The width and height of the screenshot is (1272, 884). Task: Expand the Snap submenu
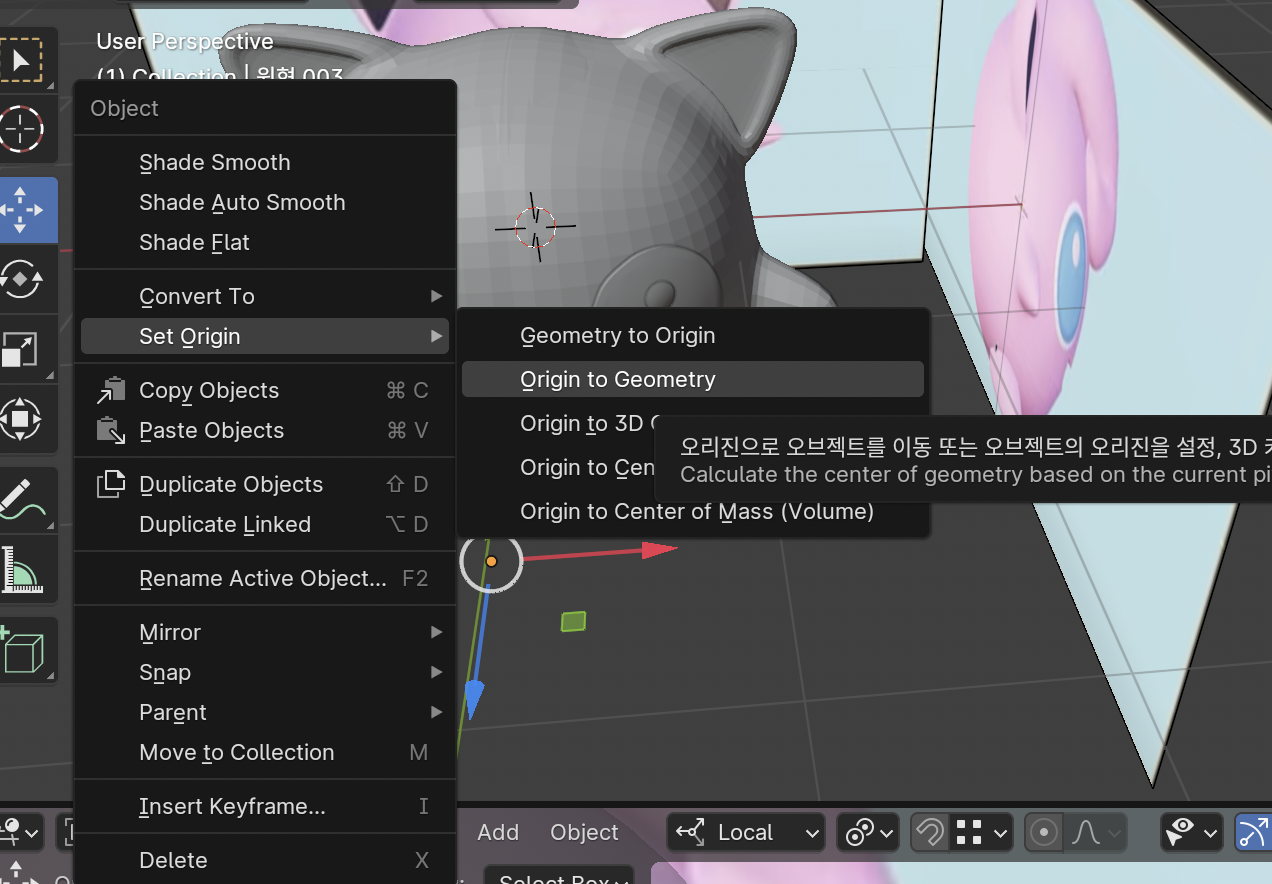pos(265,672)
